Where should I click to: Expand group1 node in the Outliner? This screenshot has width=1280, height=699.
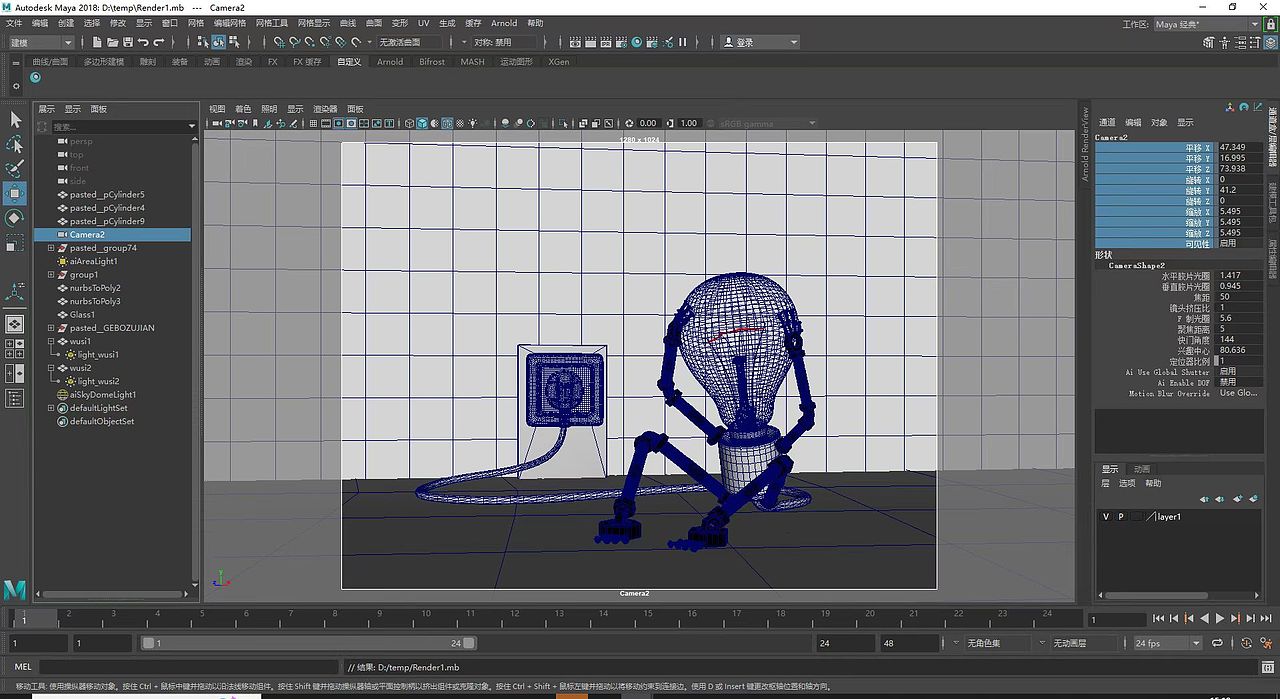(x=51, y=274)
